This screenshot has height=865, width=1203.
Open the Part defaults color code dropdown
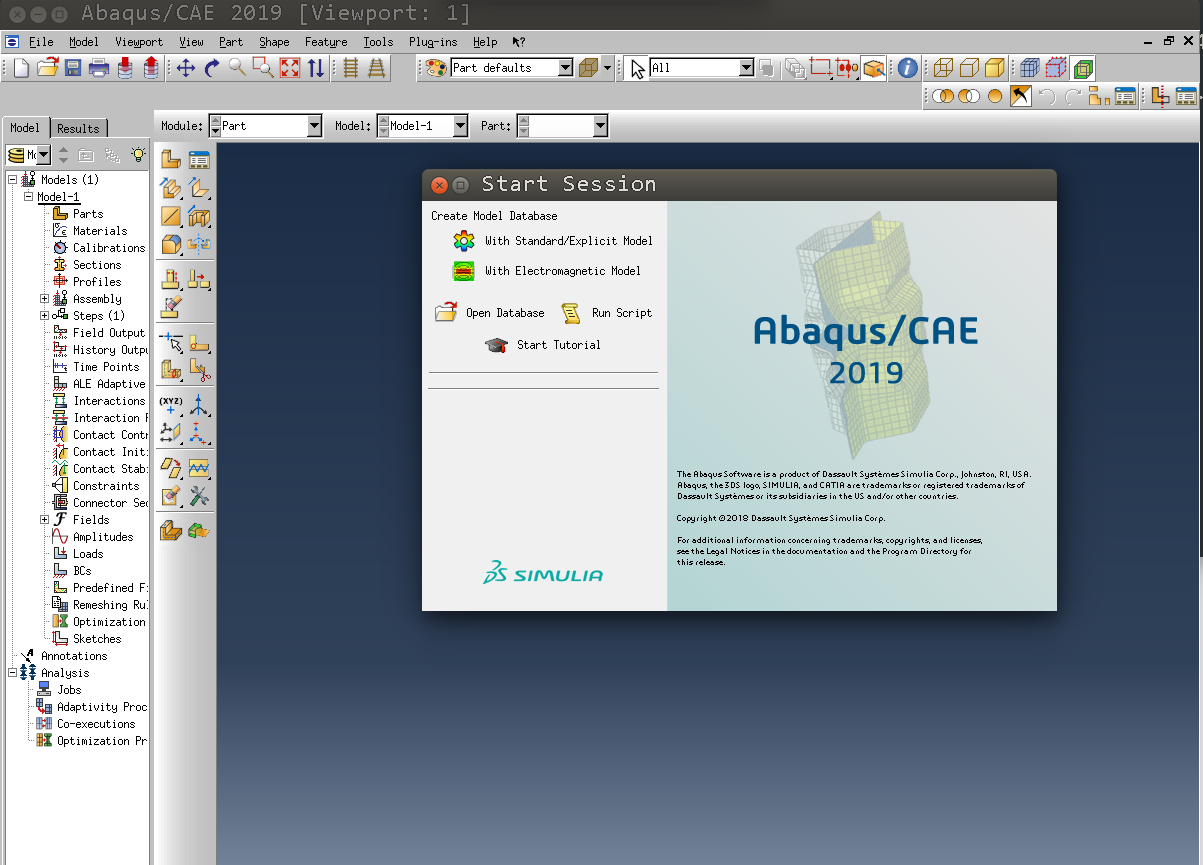click(565, 68)
